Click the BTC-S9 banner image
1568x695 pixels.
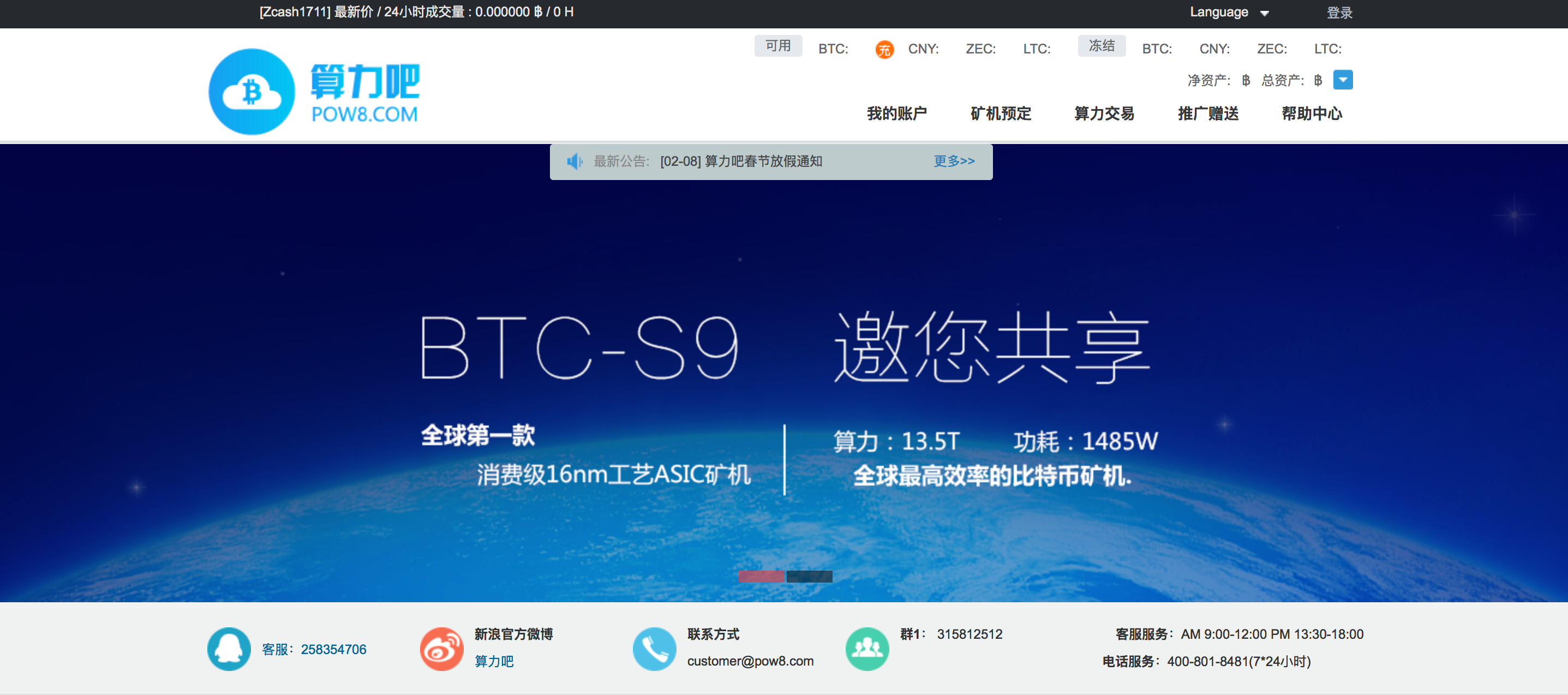(x=784, y=373)
